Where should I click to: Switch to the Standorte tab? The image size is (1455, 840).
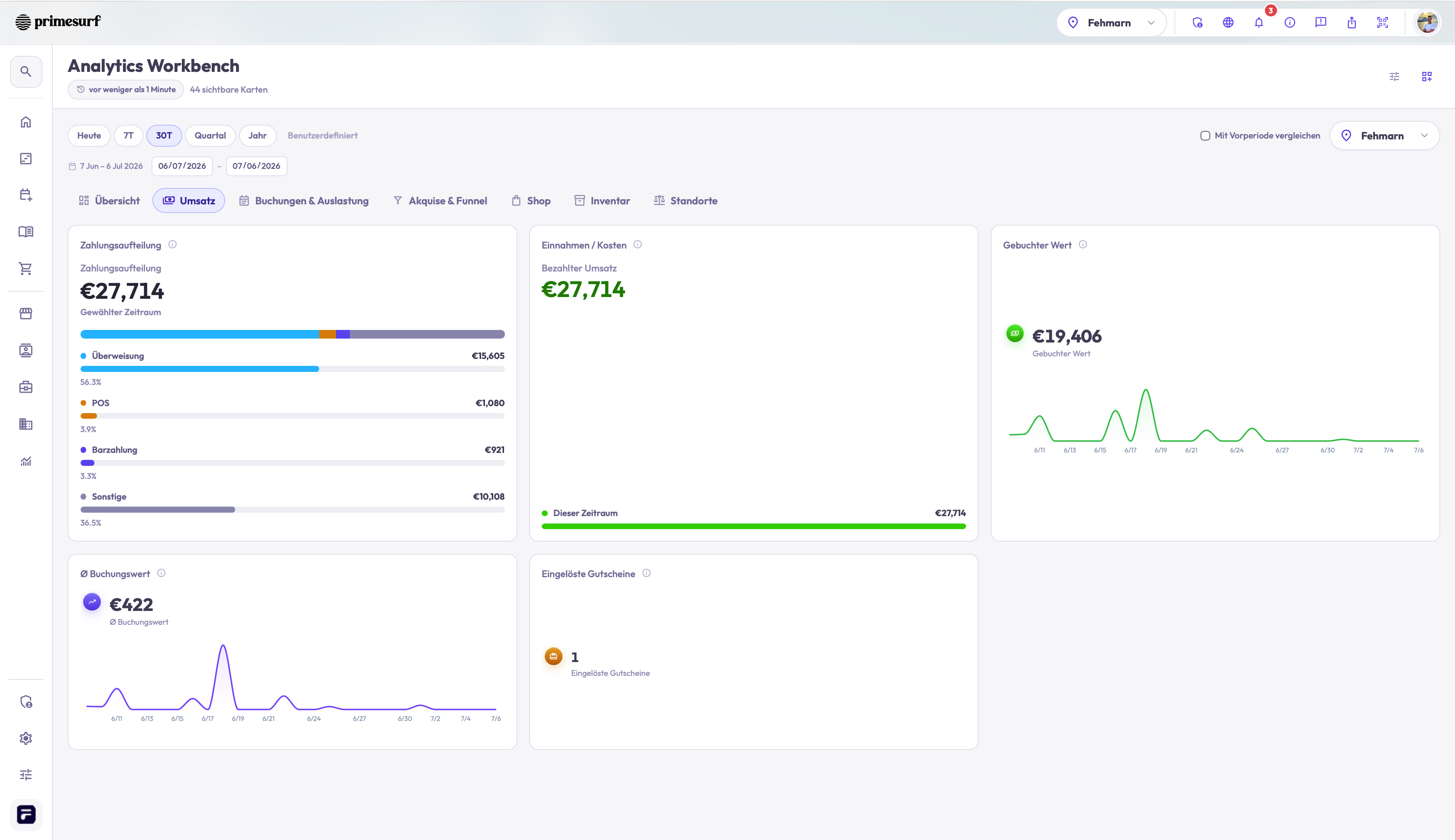[686, 201]
